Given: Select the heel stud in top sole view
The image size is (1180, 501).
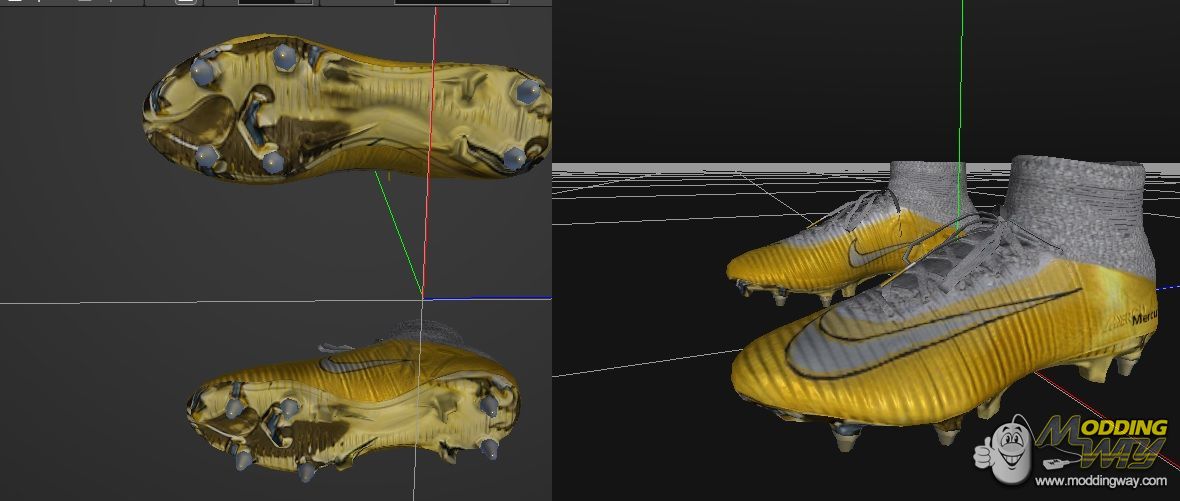Looking at the screenshot, I should click(x=528, y=92).
